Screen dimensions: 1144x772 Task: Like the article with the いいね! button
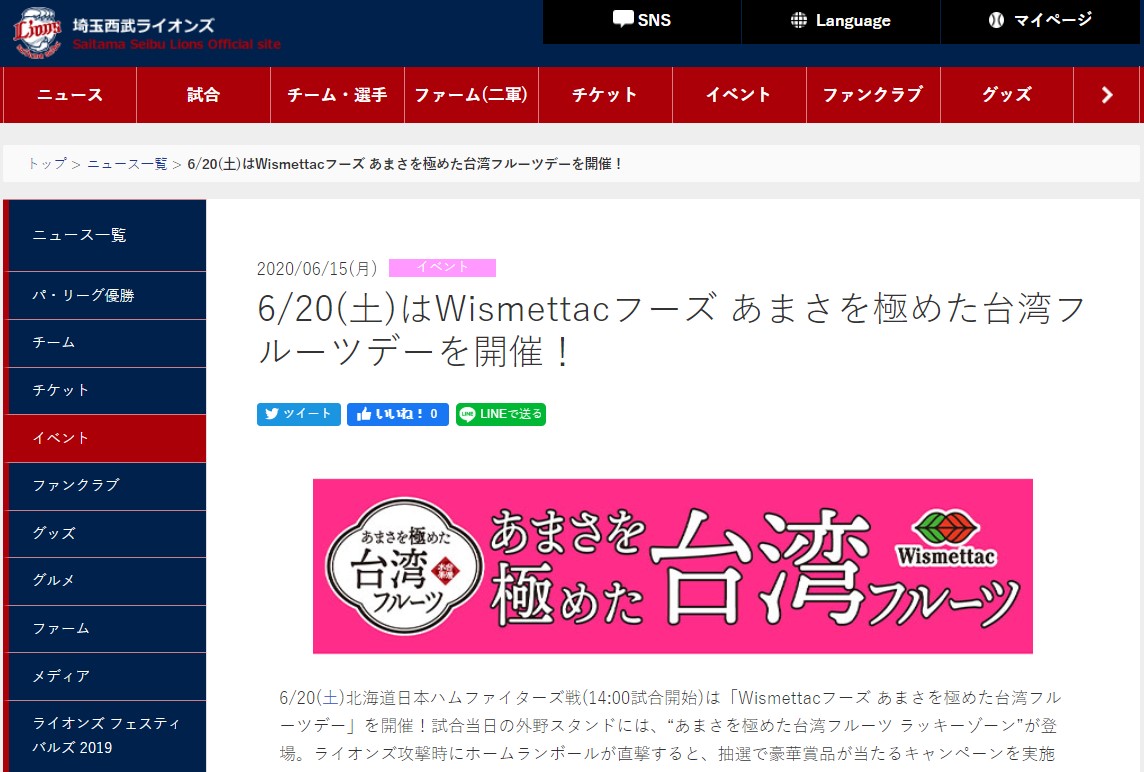click(x=398, y=414)
